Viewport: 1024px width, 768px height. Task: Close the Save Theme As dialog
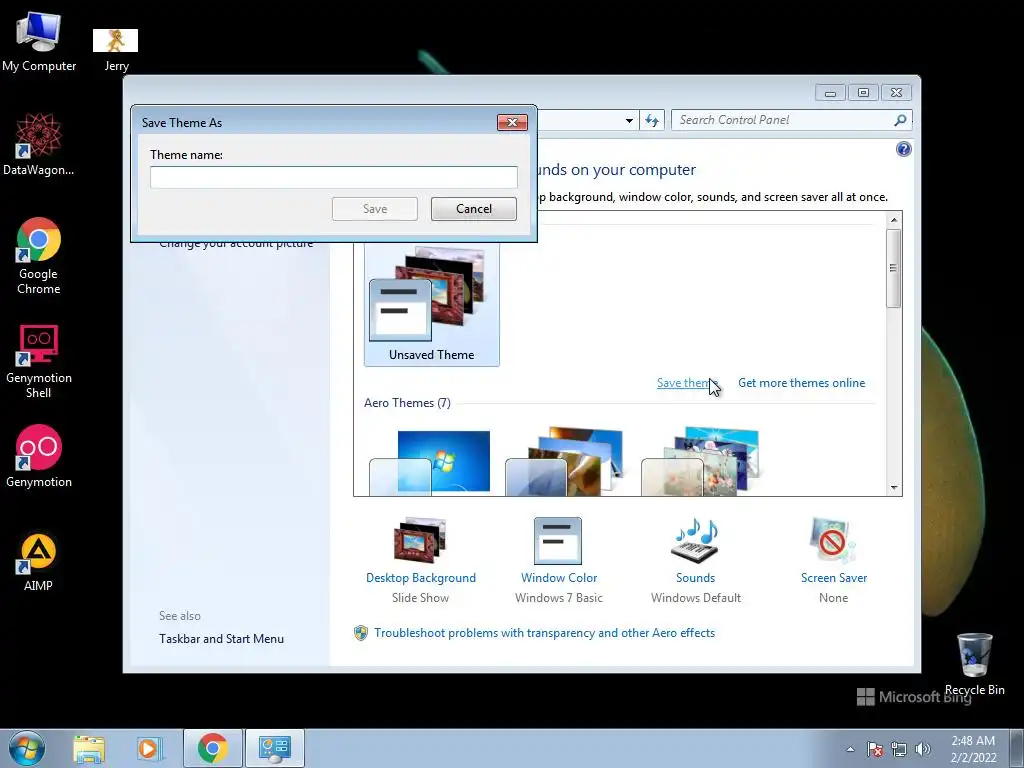(512, 122)
